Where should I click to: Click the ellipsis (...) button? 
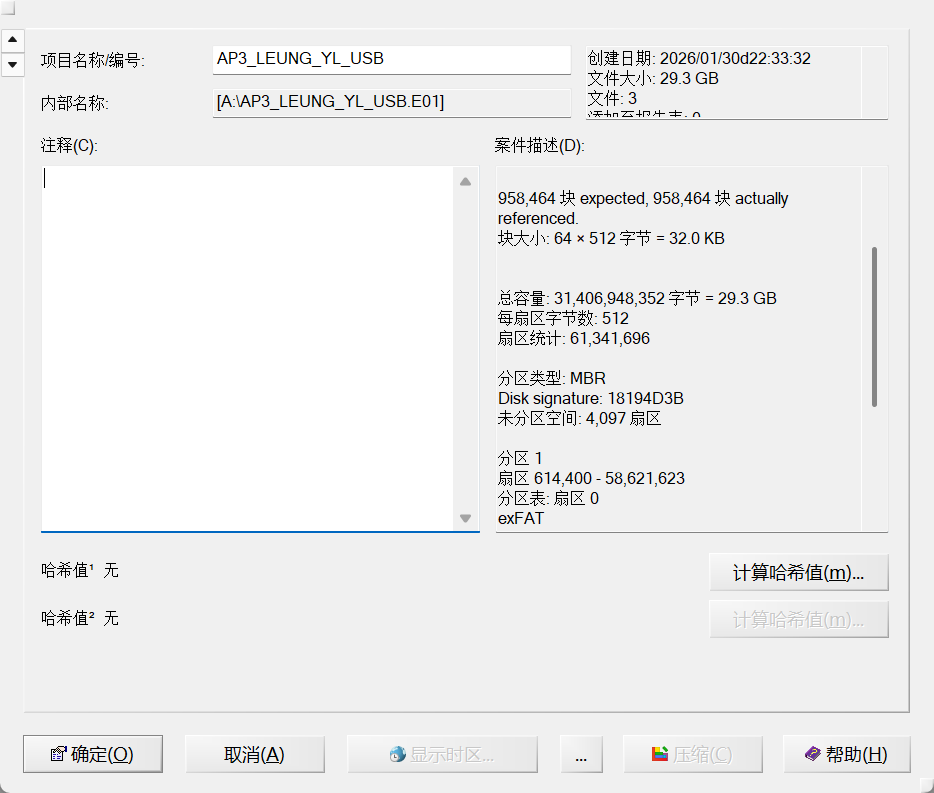click(581, 754)
